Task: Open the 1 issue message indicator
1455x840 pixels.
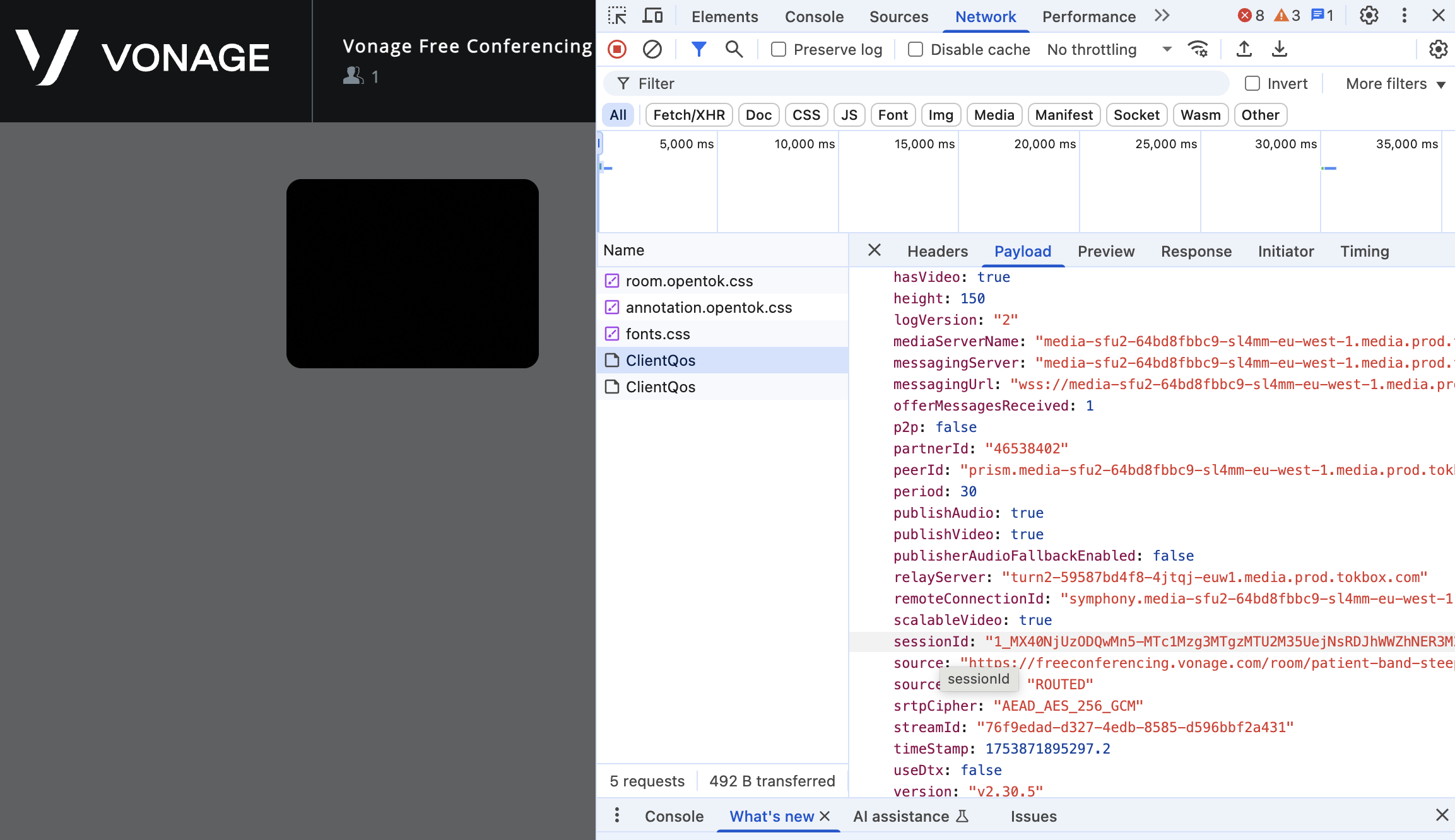Action: coord(1322,16)
